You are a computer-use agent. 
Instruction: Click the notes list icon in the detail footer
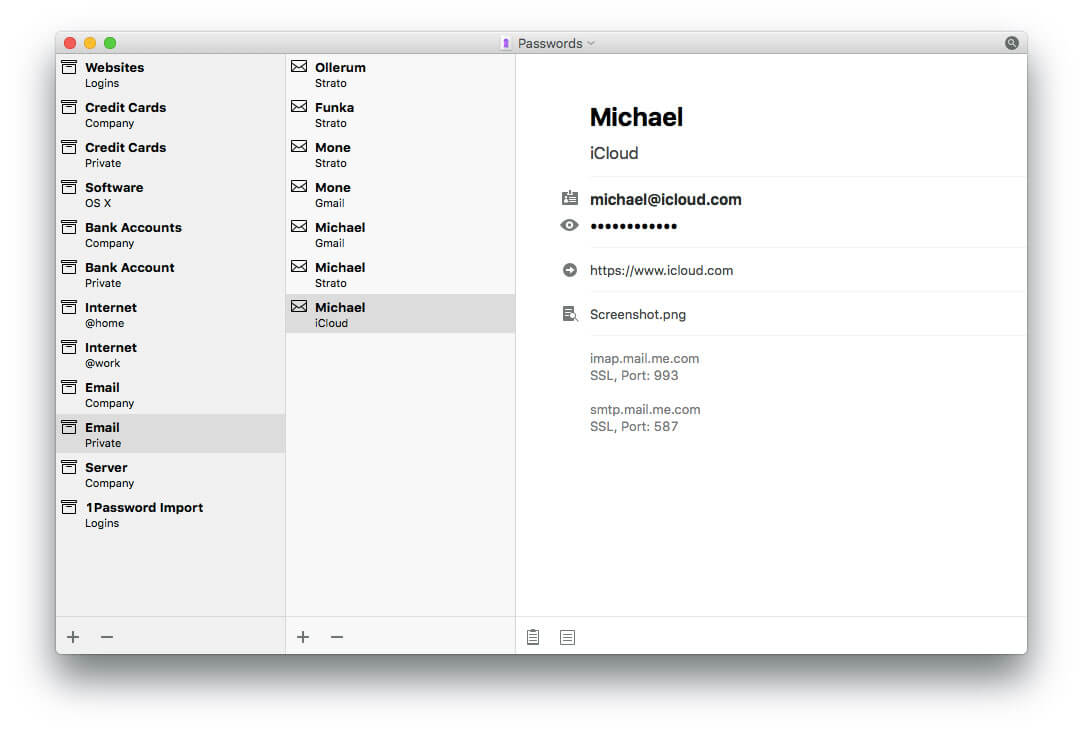(x=567, y=637)
